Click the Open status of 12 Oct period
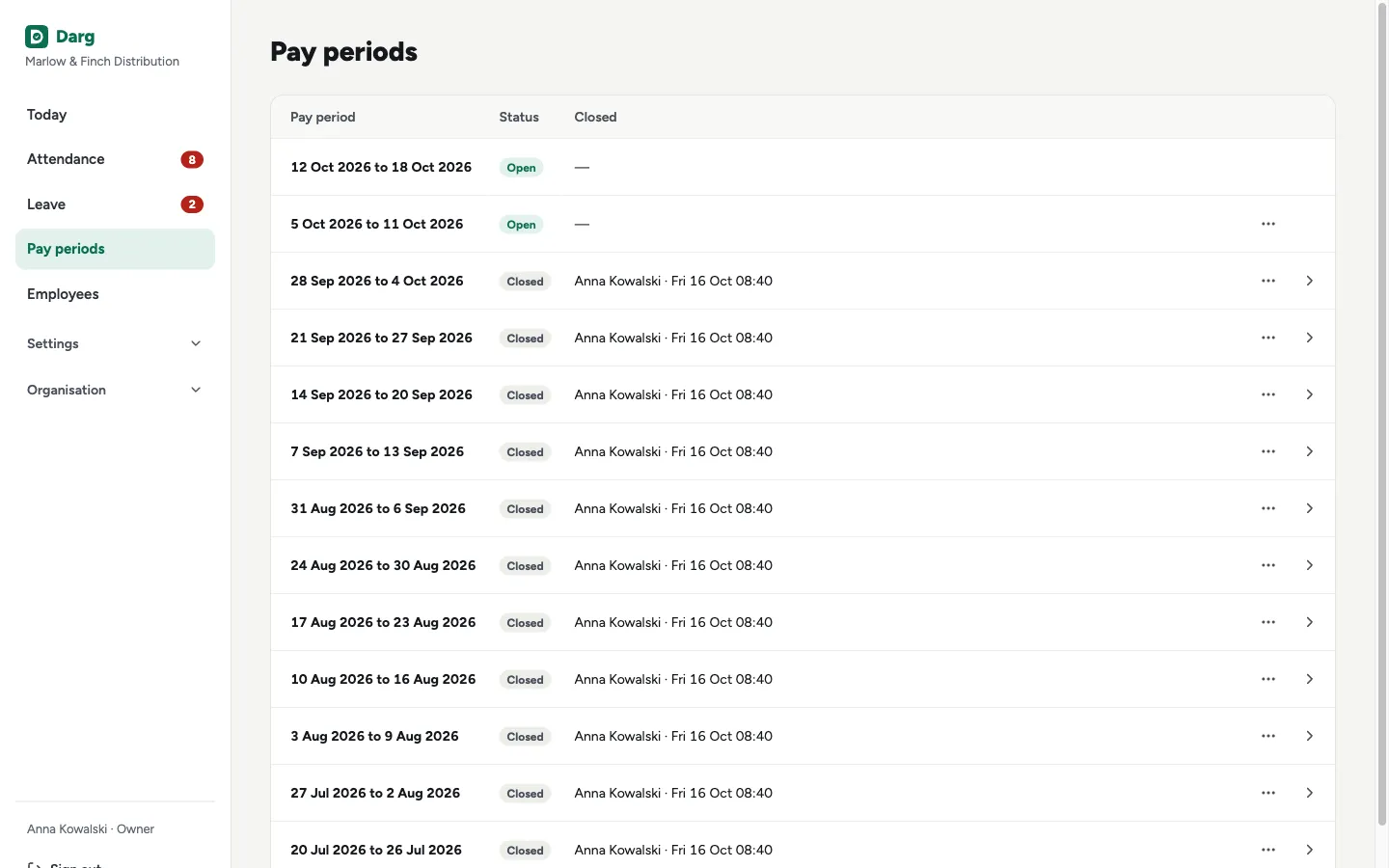Viewport: 1389px width, 868px height. [x=522, y=168]
